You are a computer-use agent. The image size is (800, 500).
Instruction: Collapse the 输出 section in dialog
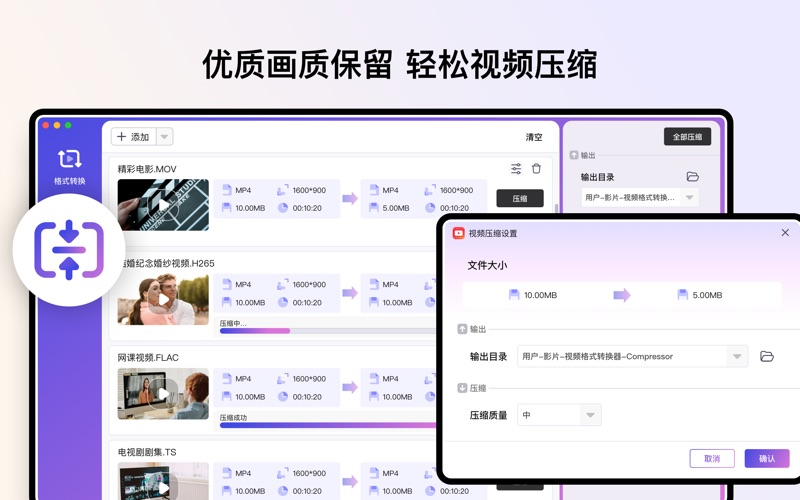coord(462,329)
